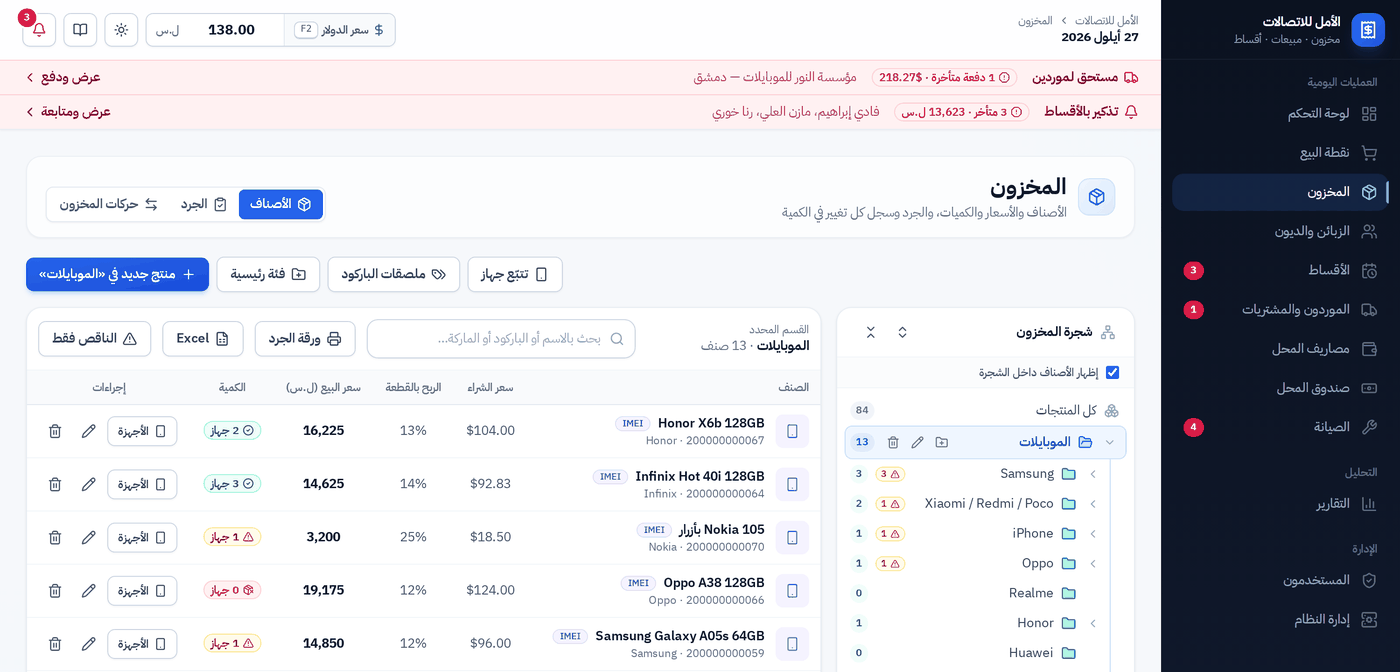Select المخزون inventory in sidebar
Screen dimensions: 1400x672
pos(1280,192)
